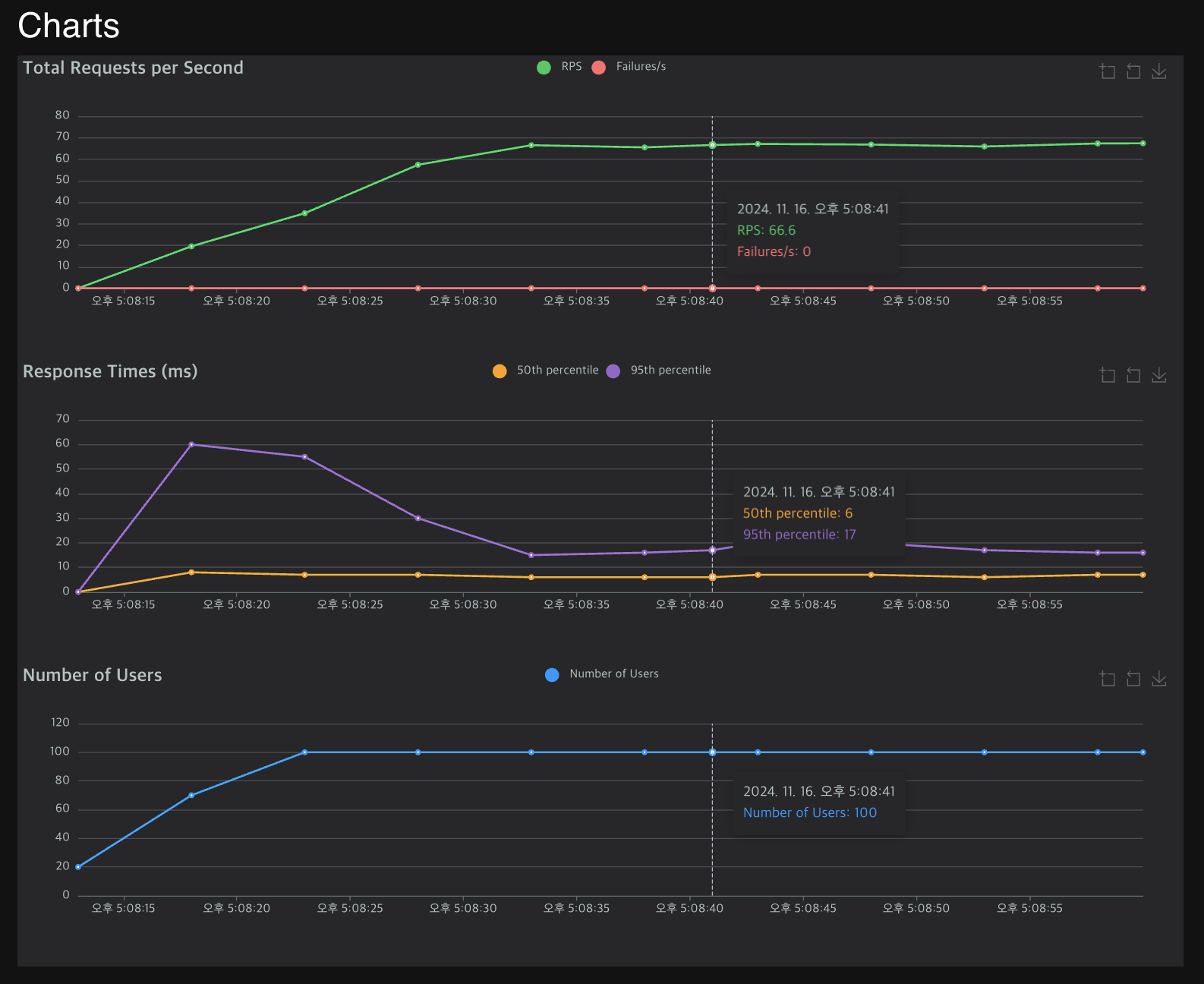Click the Charts page heading

pyautogui.click(x=68, y=26)
